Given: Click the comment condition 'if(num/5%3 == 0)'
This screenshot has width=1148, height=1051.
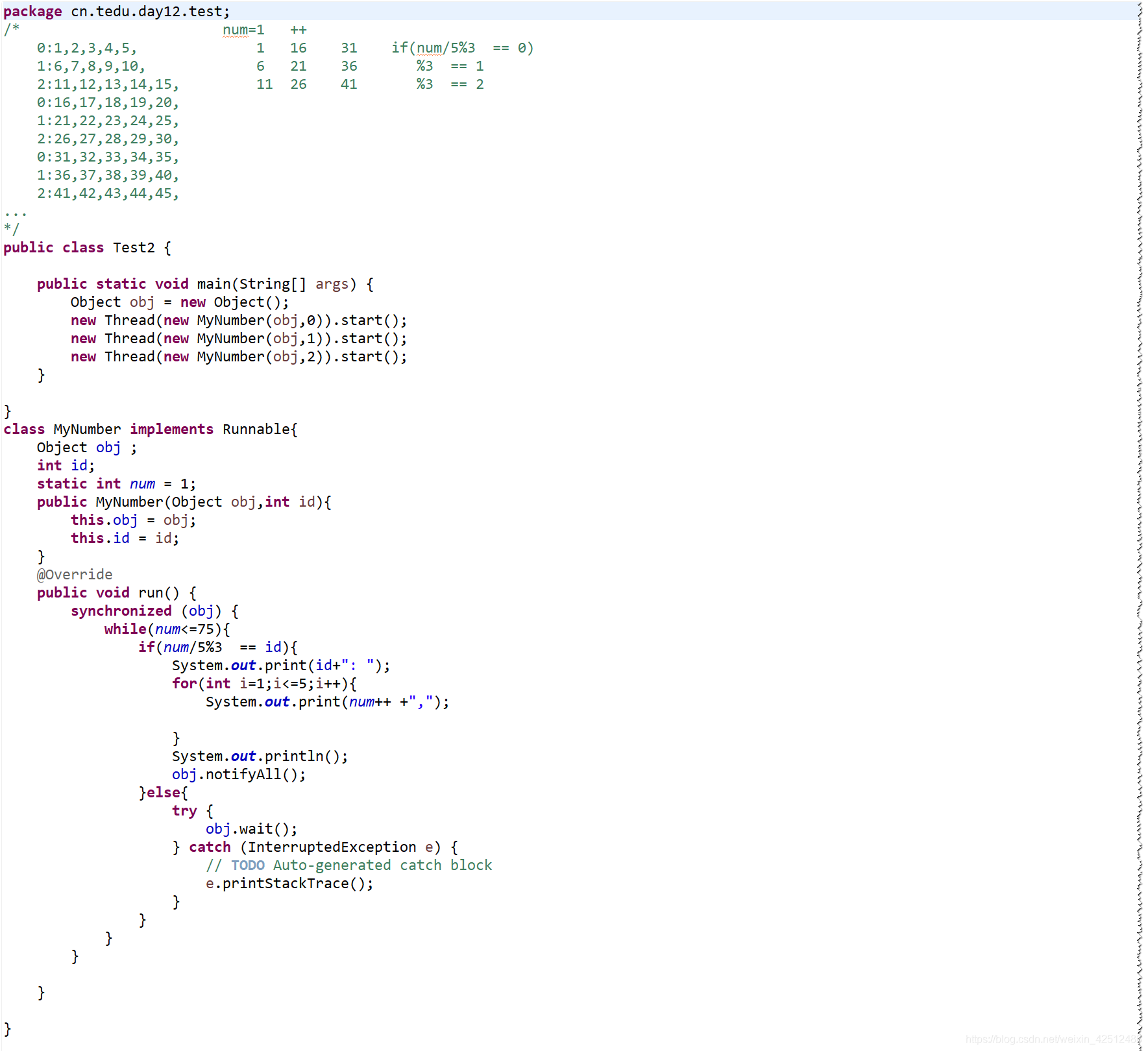Looking at the screenshot, I should 463,47.
